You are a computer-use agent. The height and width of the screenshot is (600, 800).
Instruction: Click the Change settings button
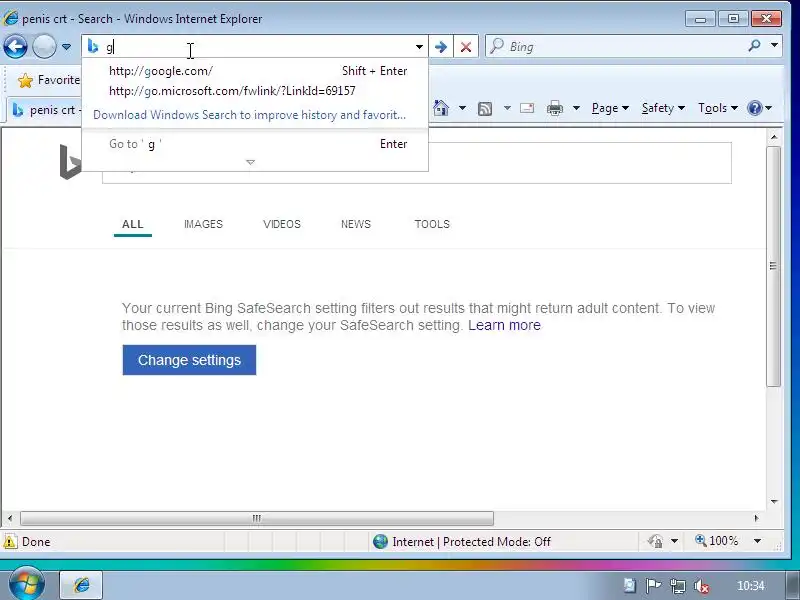(189, 360)
